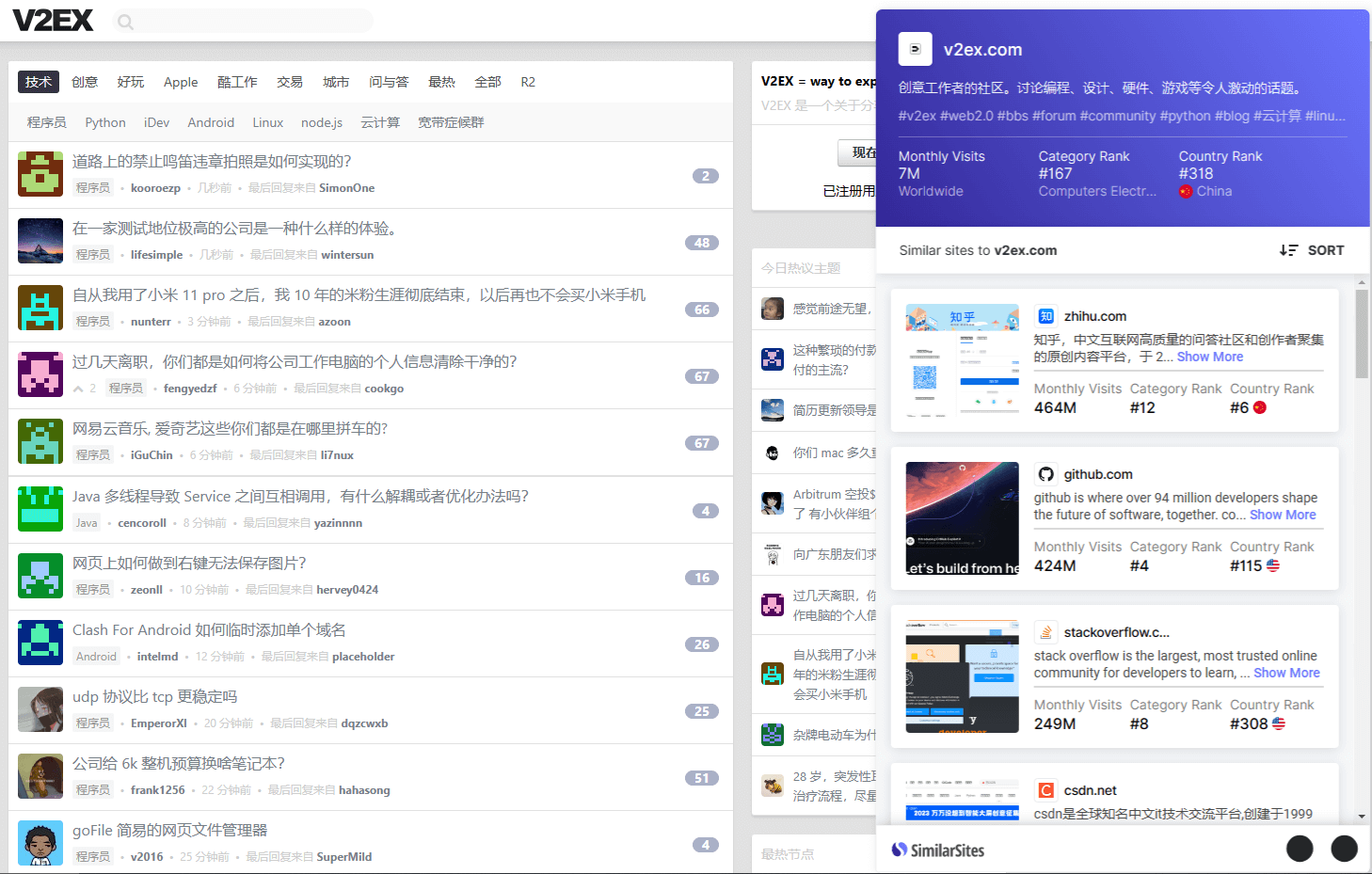Click scrollbar down arrow in SimilarSites panel

tap(1362, 817)
